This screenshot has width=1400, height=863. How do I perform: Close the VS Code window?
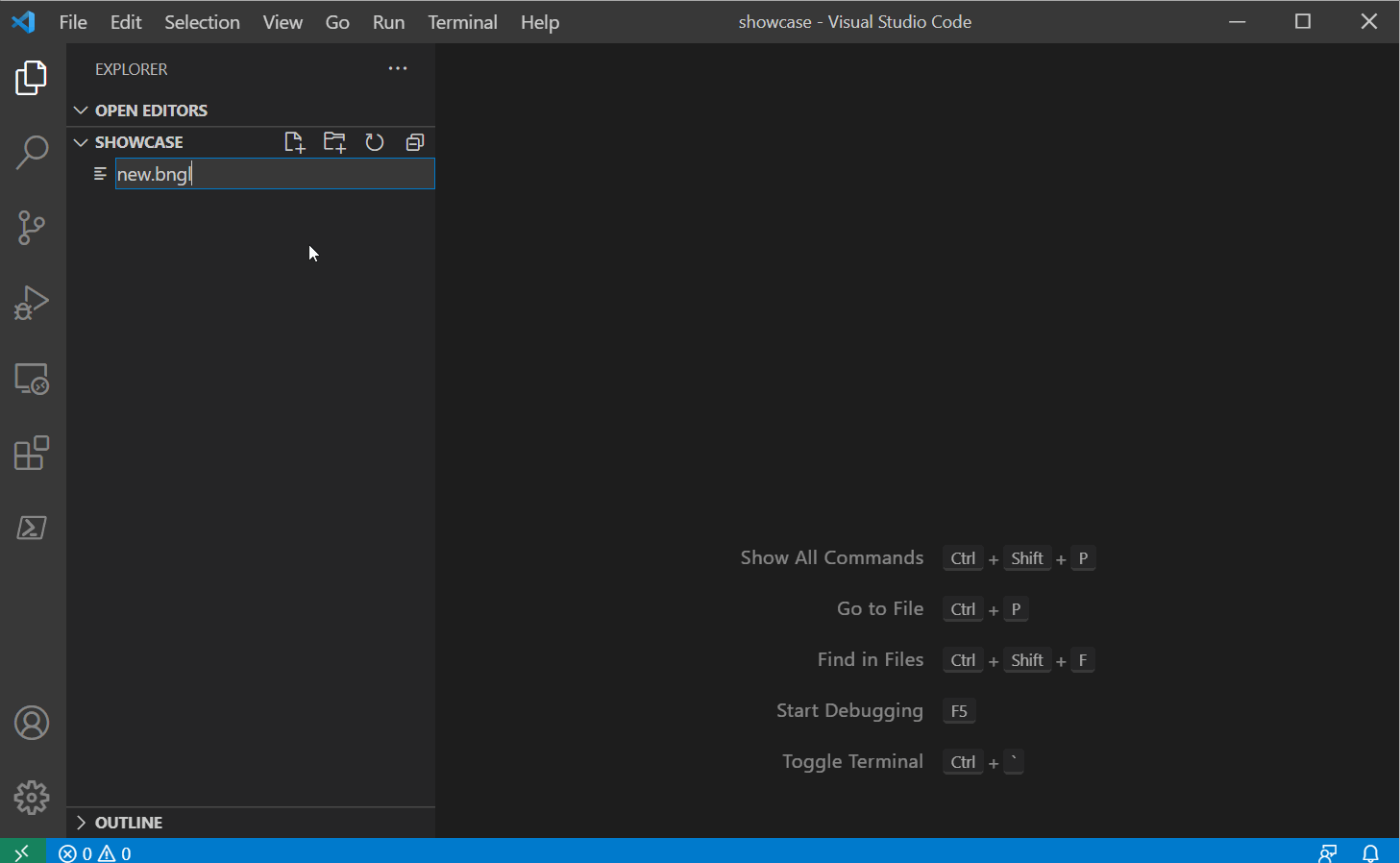click(1369, 21)
